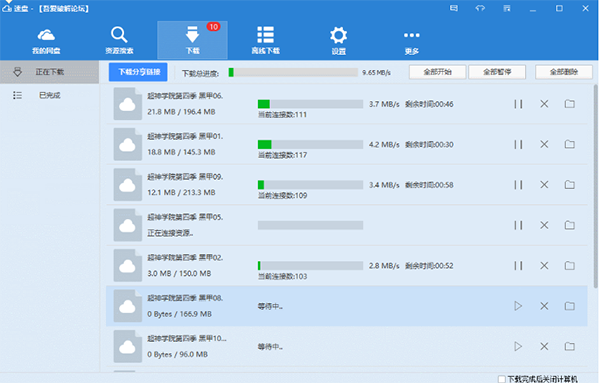Click mini-window icon beside minimize button
The width and height of the screenshot is (600, 383).
507,8
